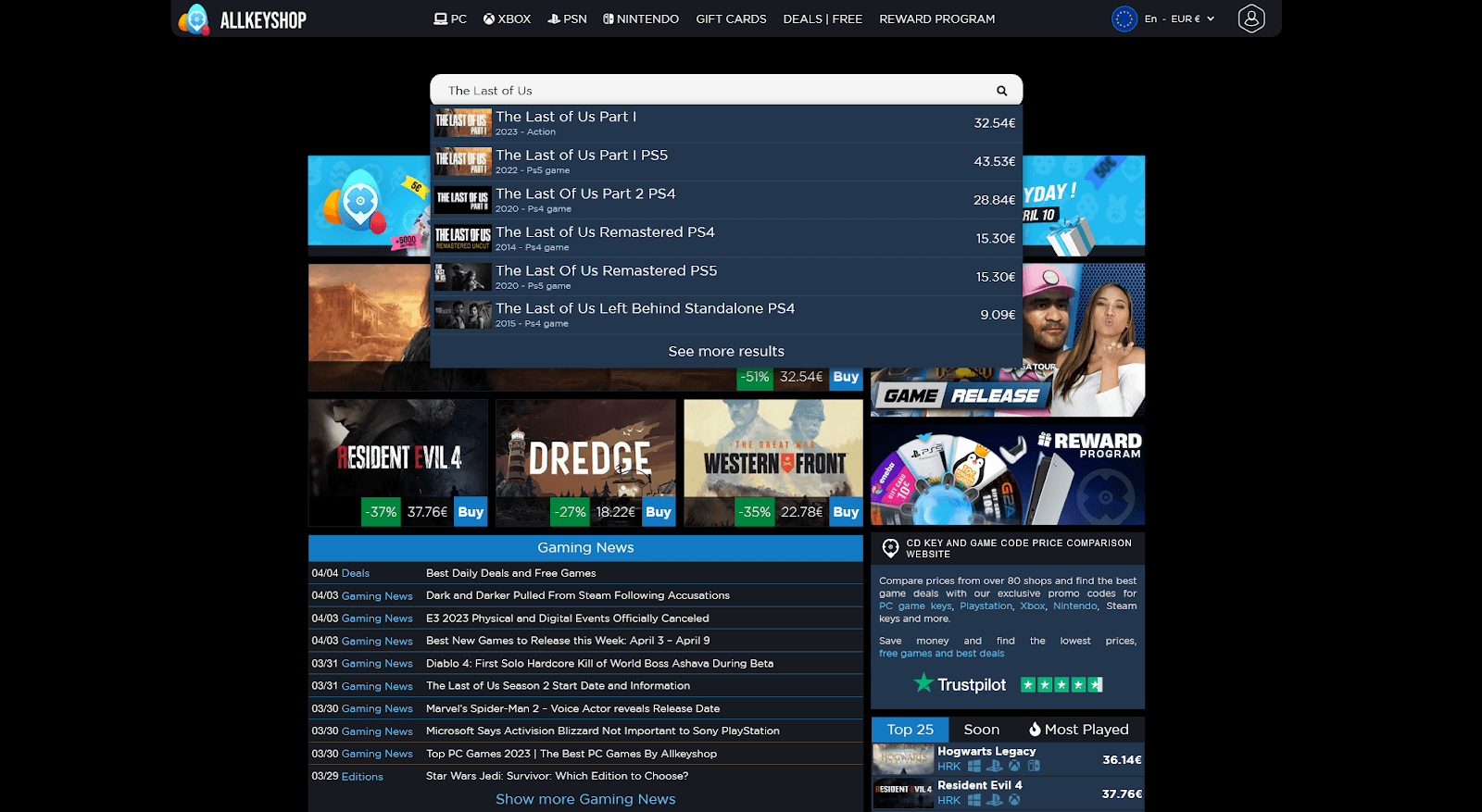Click the search input field
This screenshot has height=812, width=1482.
coord(713,91)
